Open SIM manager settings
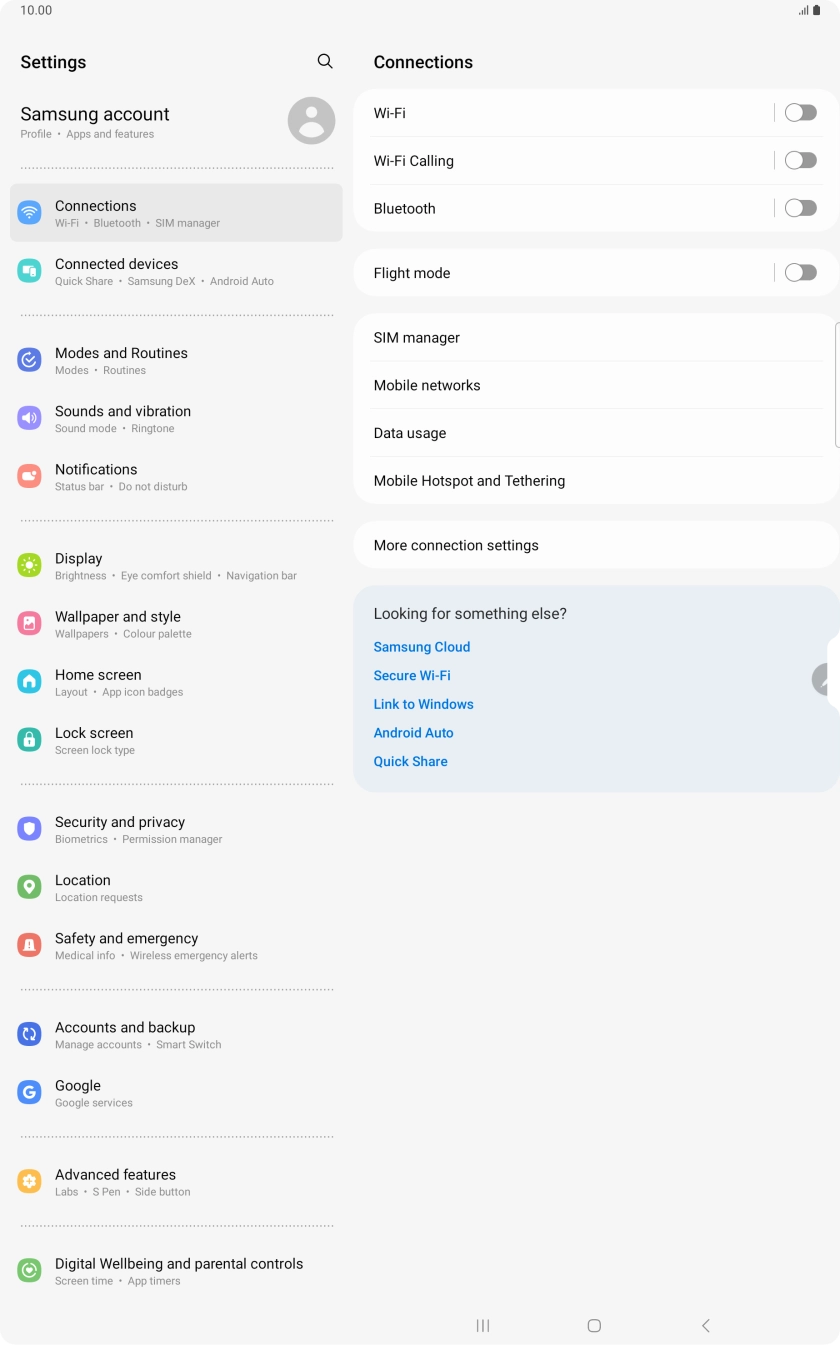Image resolution: width=840 pixels, height=1345 pixels. pos(417,338)
